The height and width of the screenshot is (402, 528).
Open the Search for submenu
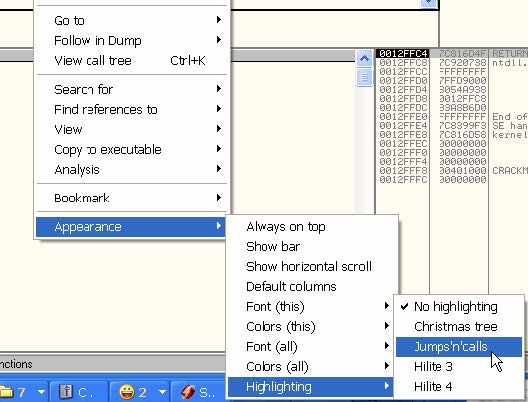(x=132, y=89)
